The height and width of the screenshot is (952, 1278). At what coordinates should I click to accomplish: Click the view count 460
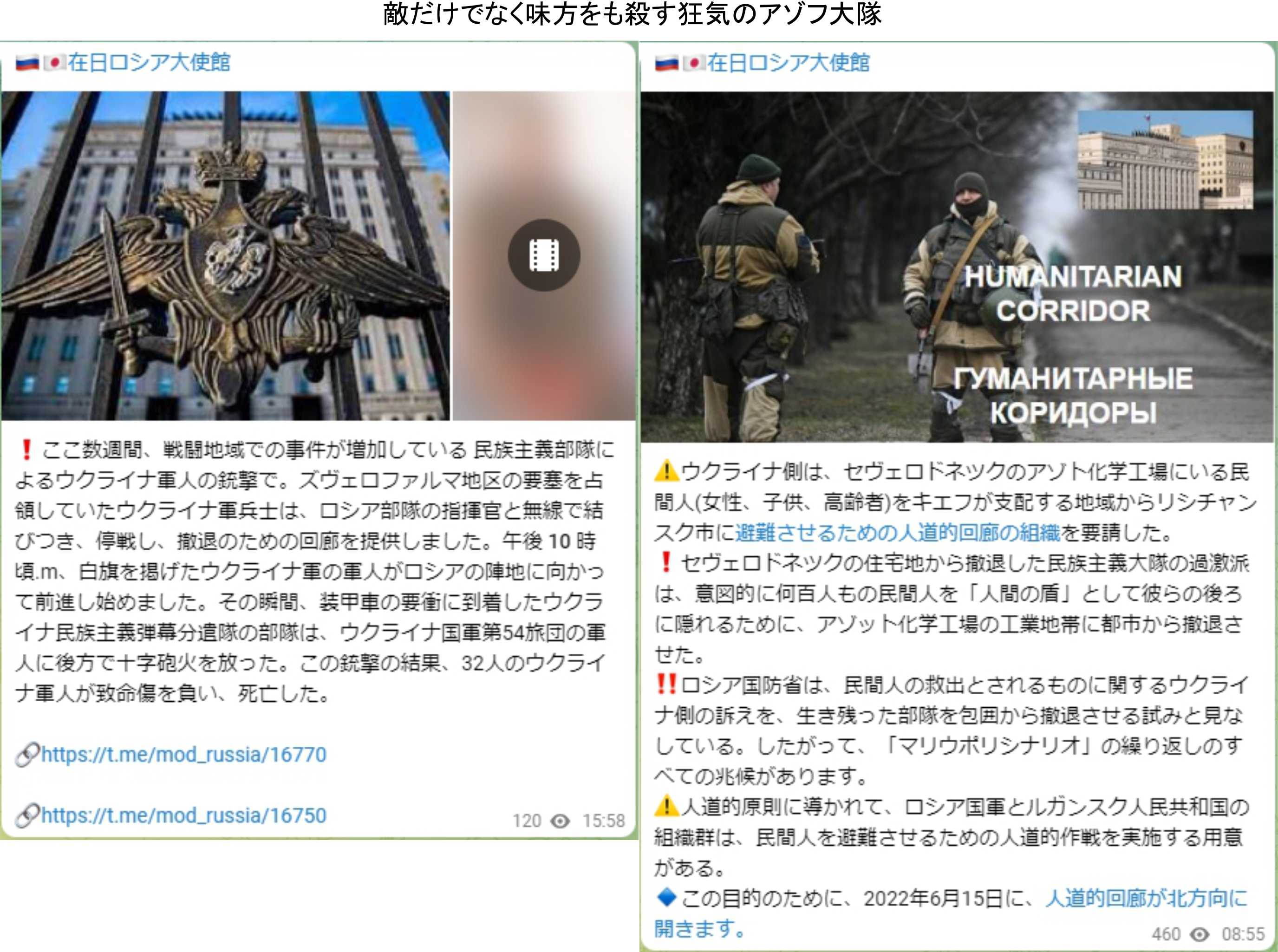point(1166,934)
